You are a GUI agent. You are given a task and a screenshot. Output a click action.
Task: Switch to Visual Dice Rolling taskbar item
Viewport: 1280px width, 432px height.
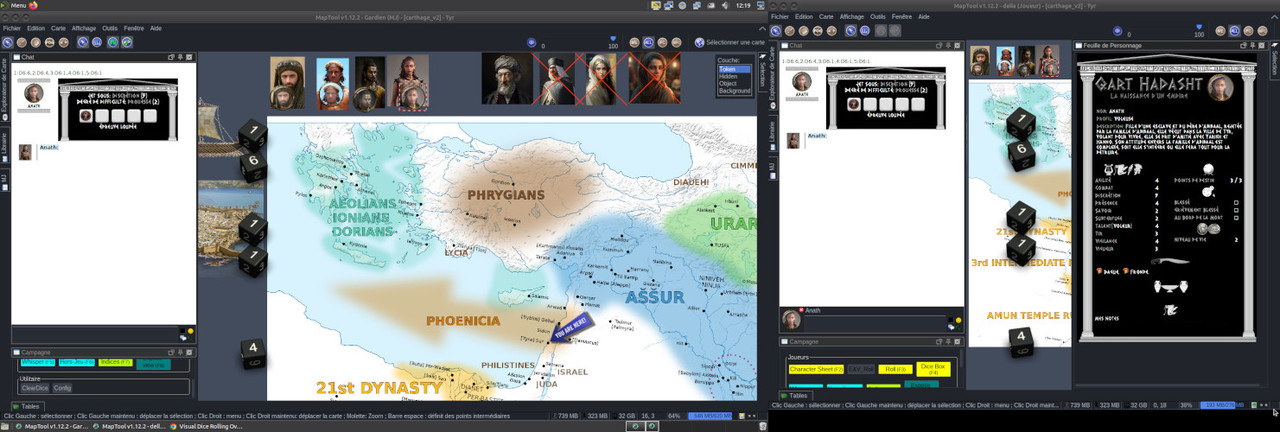(205, 426)
